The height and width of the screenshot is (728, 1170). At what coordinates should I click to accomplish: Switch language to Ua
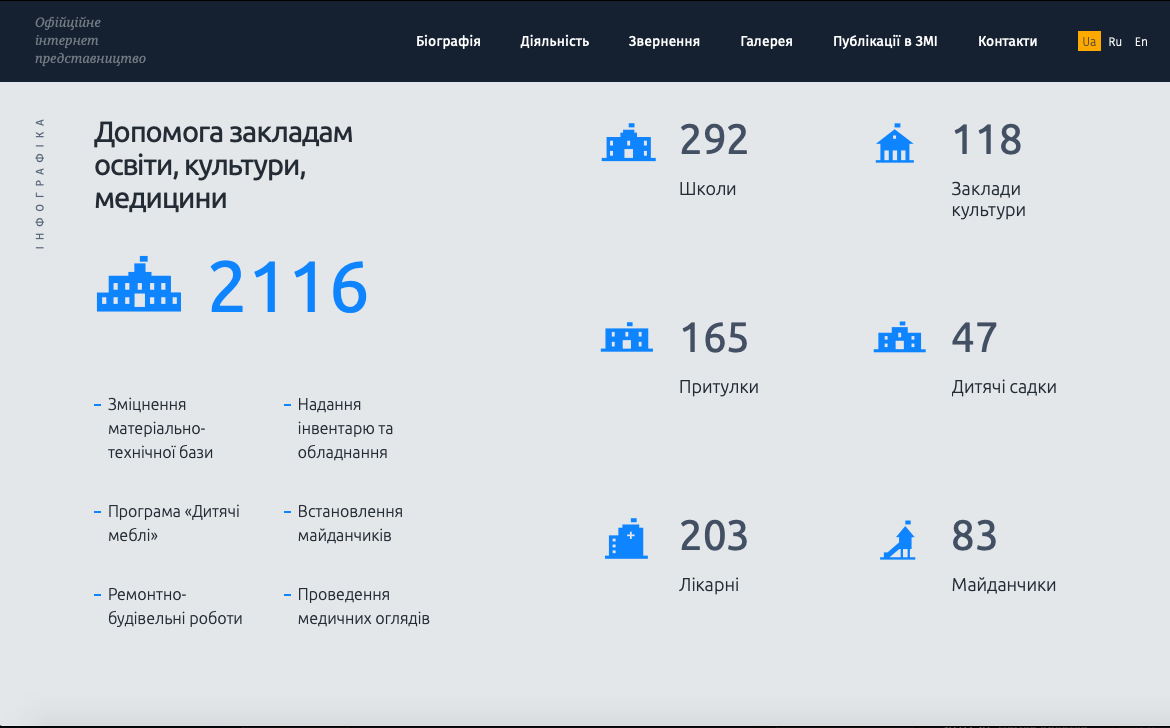coord(1089,42)
